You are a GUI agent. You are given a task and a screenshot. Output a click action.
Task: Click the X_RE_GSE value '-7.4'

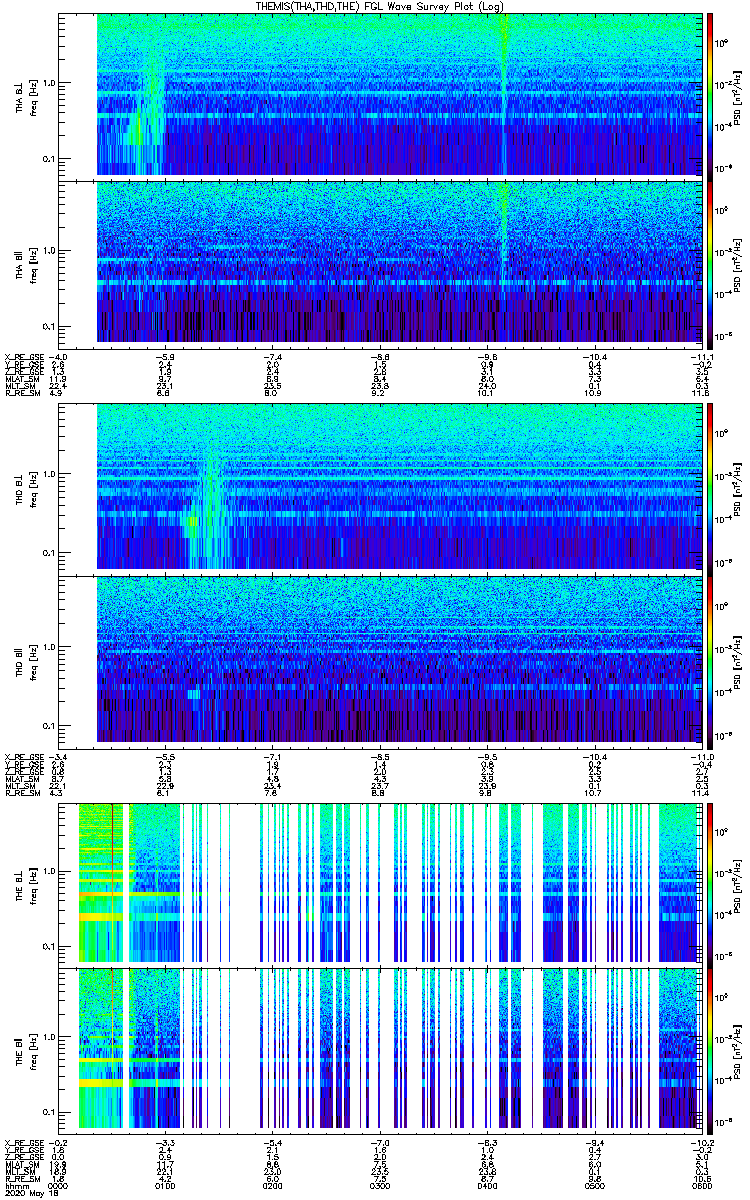272,356
